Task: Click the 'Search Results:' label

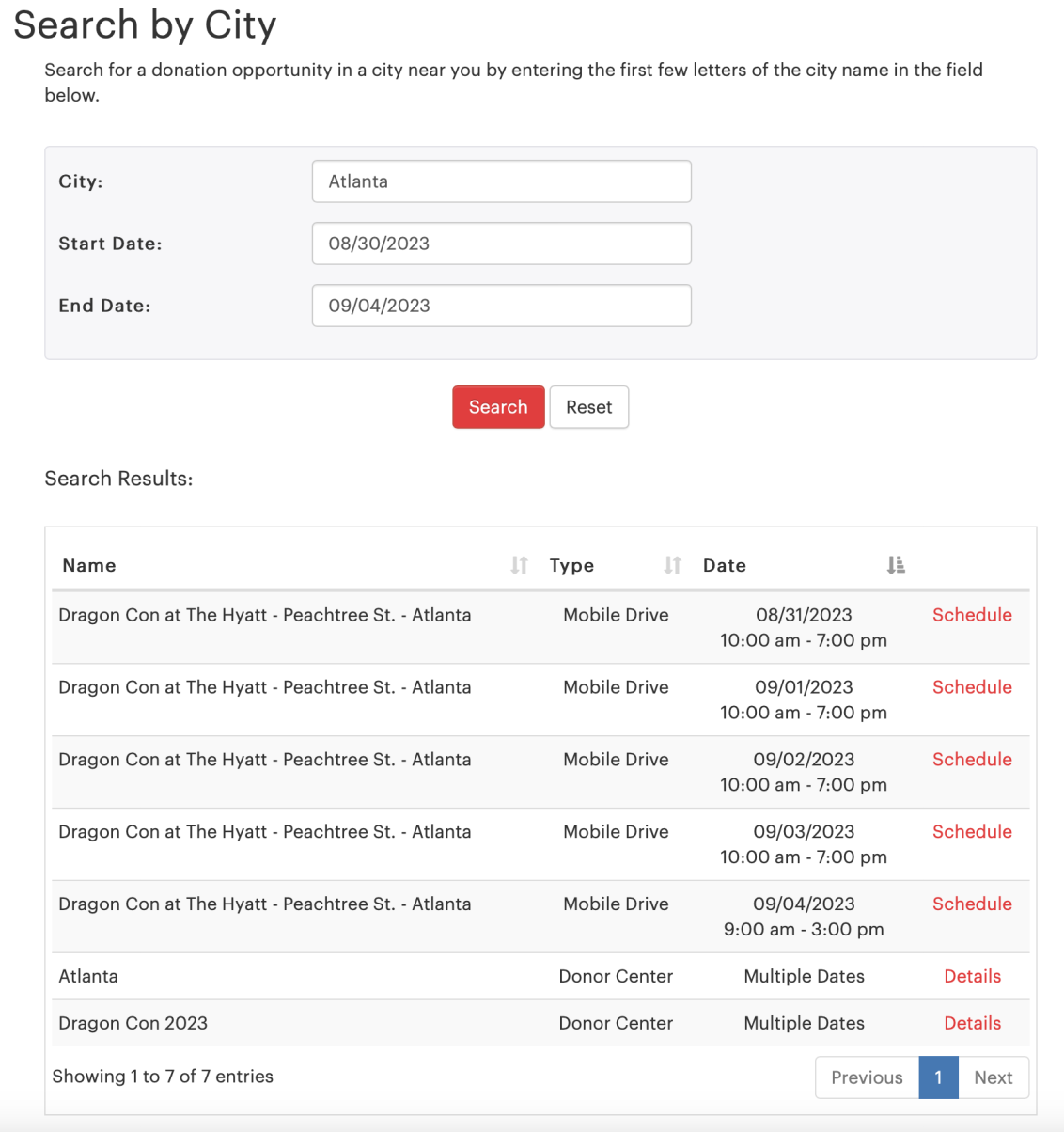Action: 118,479
